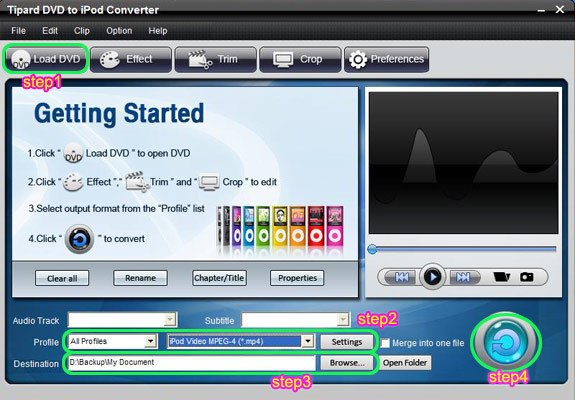
Task: Click the Crop monitor icon in step 2
Action: [x=209, y=182]
